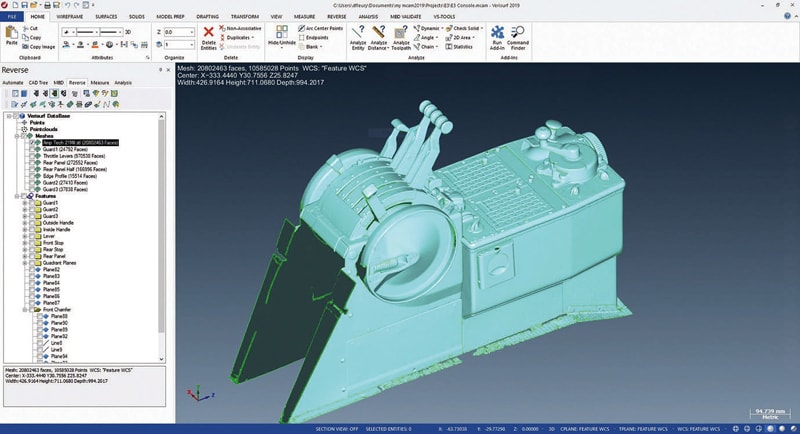The height and width of the screenshot is (434, 800).
Task: Click the Angle analyze button
Action: click(x=425, y=38)
